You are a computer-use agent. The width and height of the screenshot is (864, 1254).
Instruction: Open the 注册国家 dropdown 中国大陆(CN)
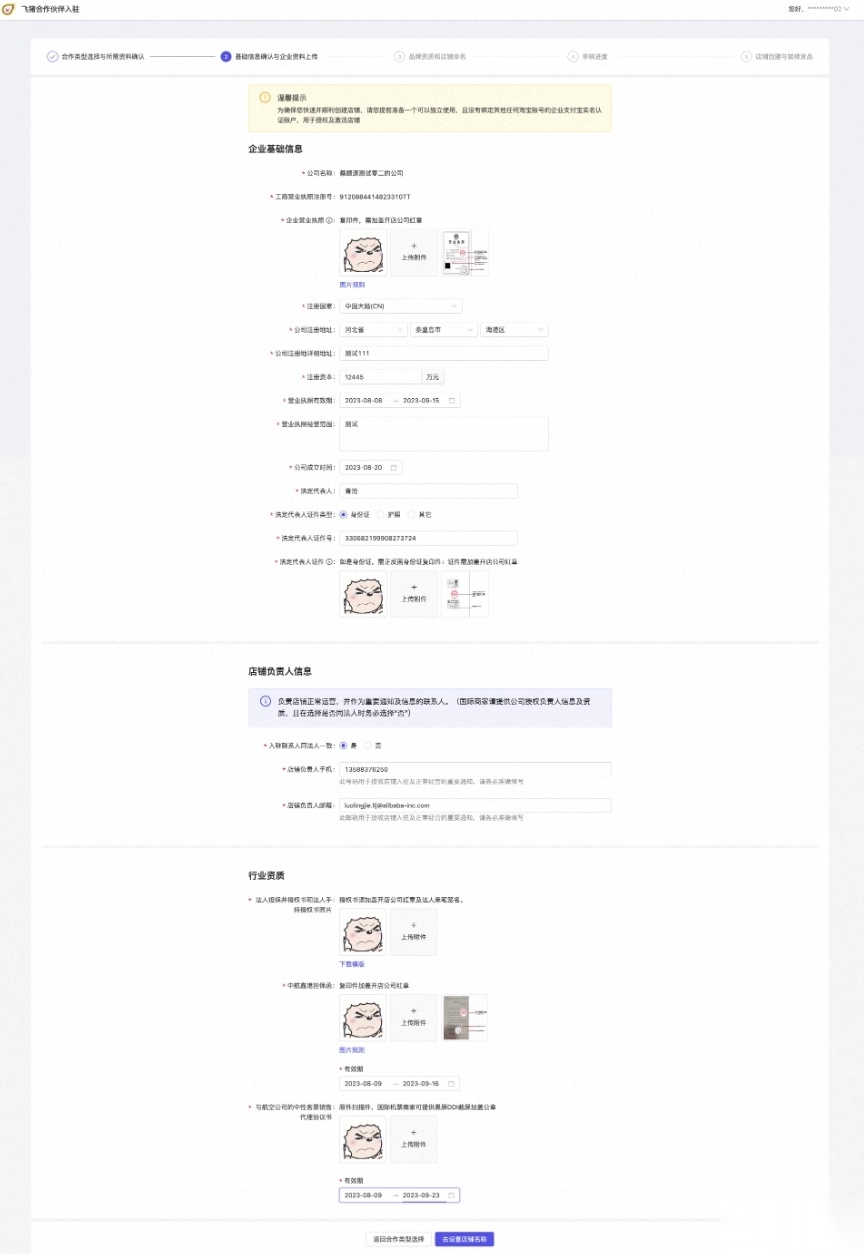click(401, 306)
